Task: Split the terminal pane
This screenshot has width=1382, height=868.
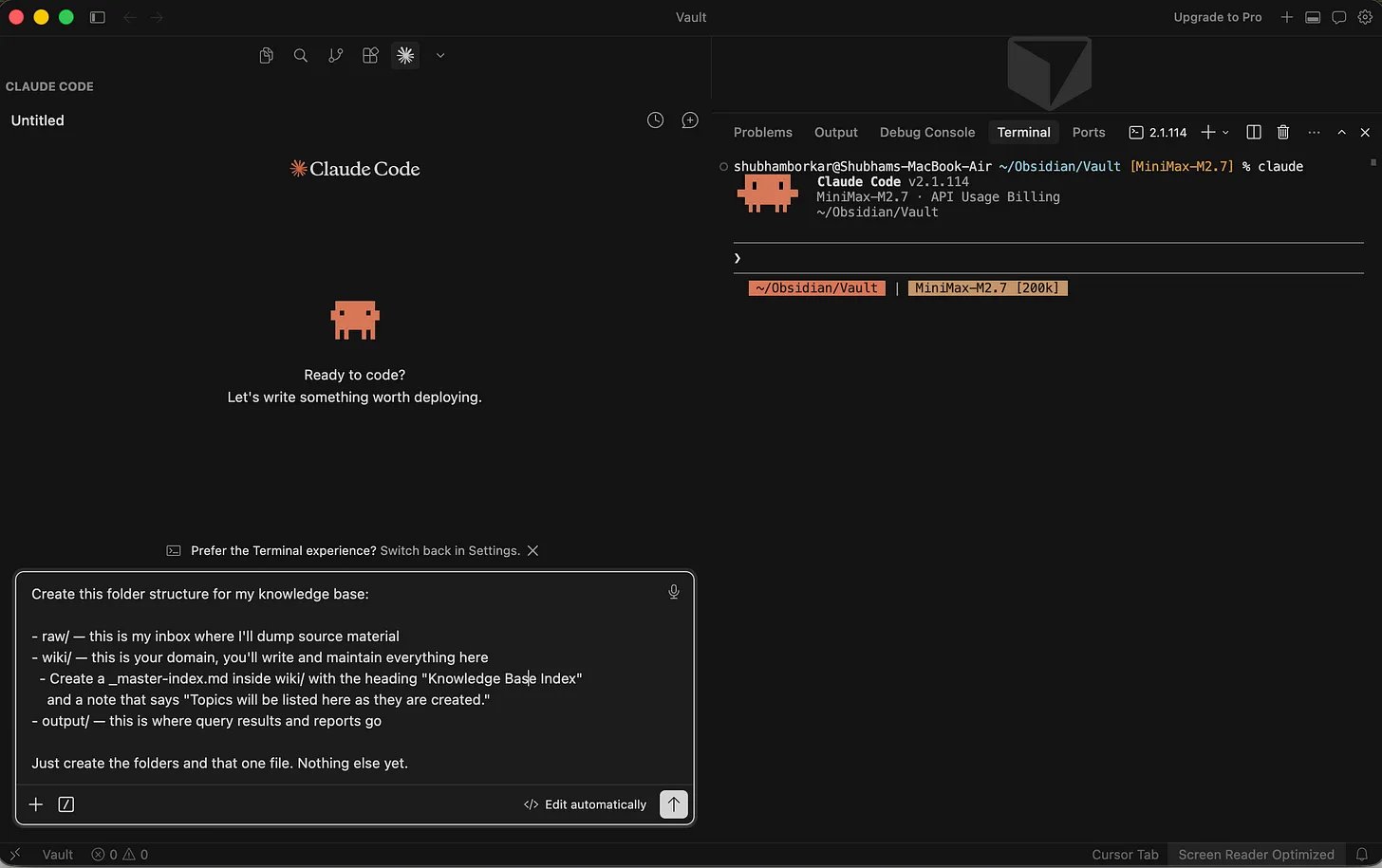Action: pos(1254,133)
